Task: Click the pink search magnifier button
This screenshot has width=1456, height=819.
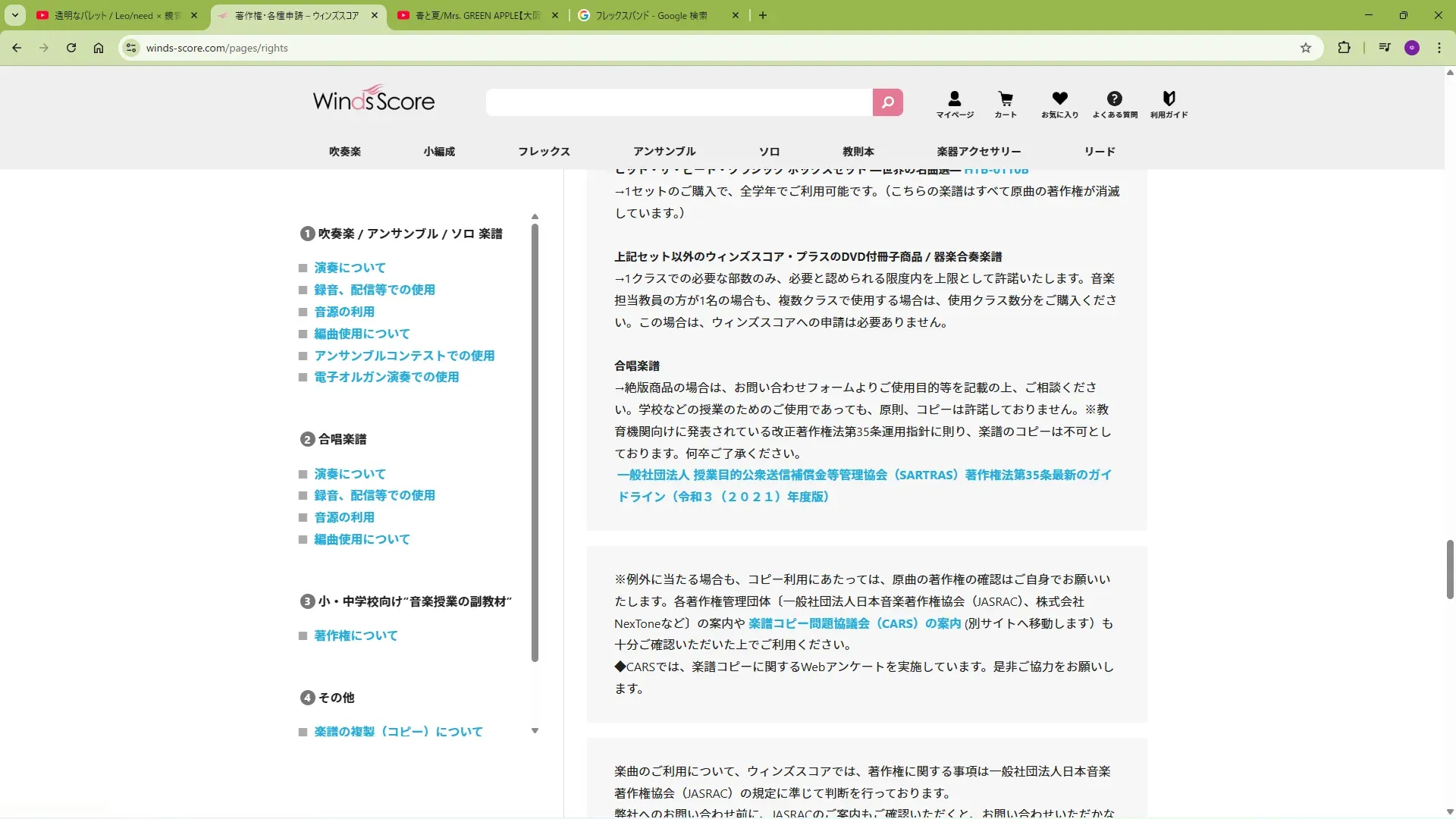Action: (887, 102)
